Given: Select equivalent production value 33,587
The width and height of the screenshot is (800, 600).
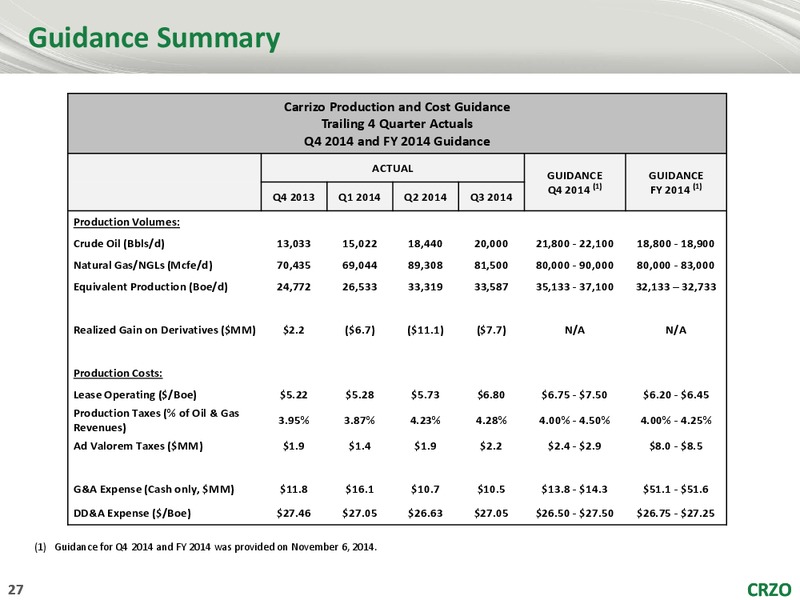Looking at the screenshot, I should click(491, 287).
